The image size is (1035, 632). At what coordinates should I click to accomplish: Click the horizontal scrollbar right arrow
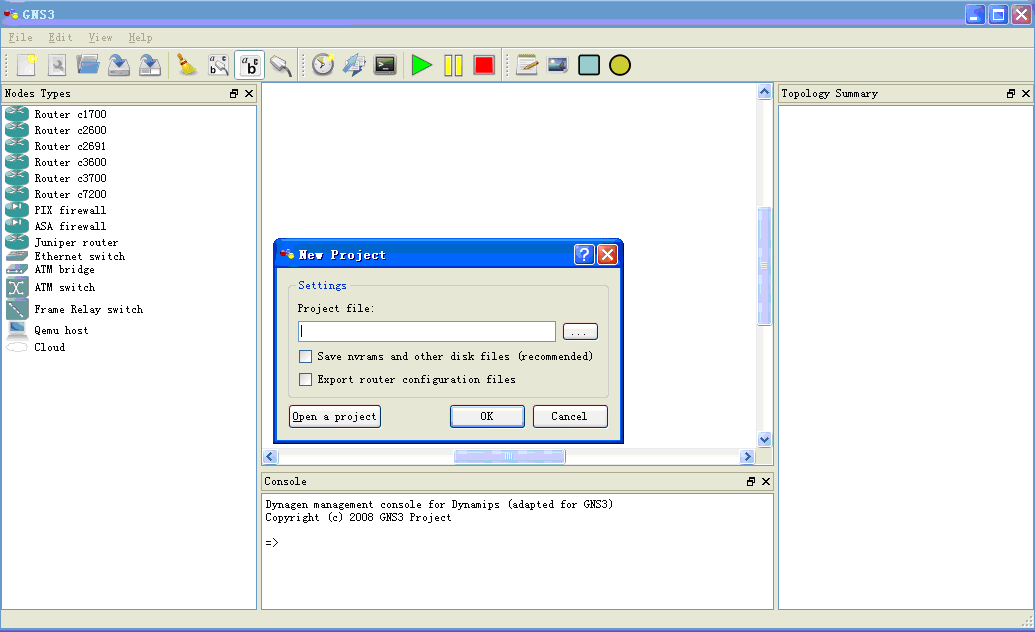pos(747,456)
